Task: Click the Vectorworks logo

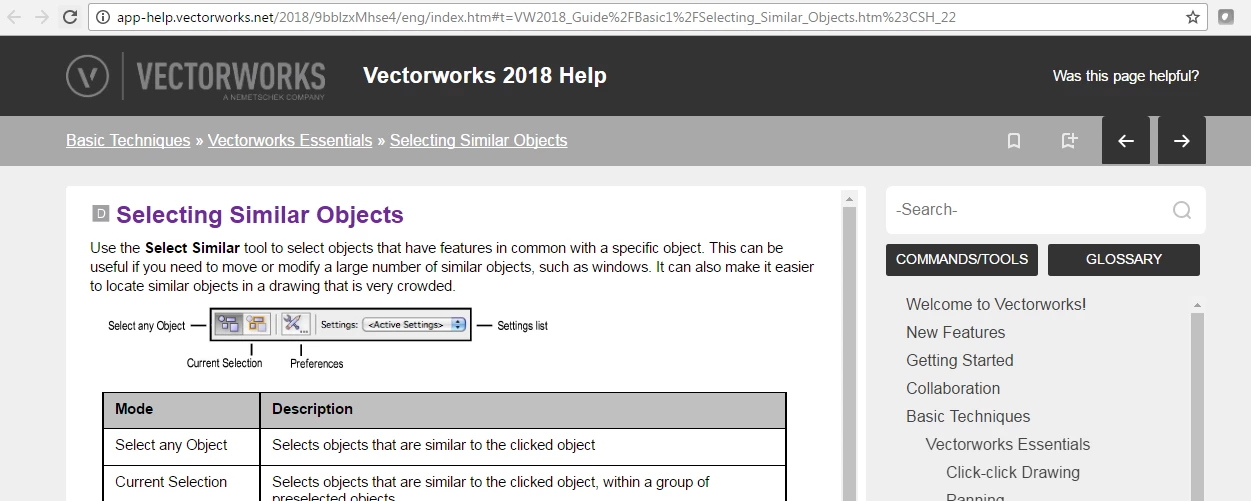Action: [196, 76]
